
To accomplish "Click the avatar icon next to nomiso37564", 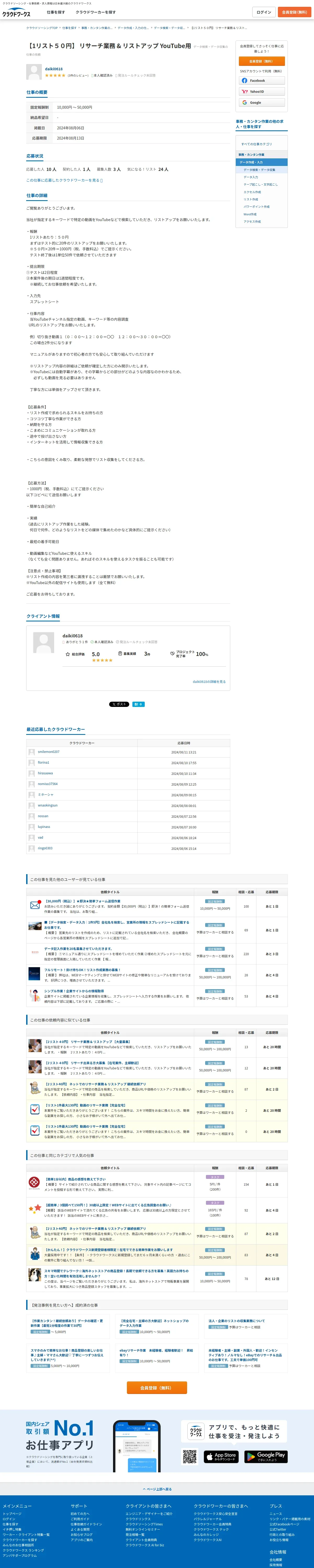I will (x=32, y=784).
